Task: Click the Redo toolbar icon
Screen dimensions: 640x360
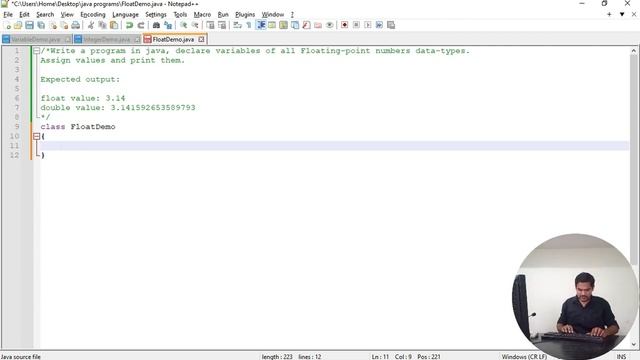Action: coord(141,25)
